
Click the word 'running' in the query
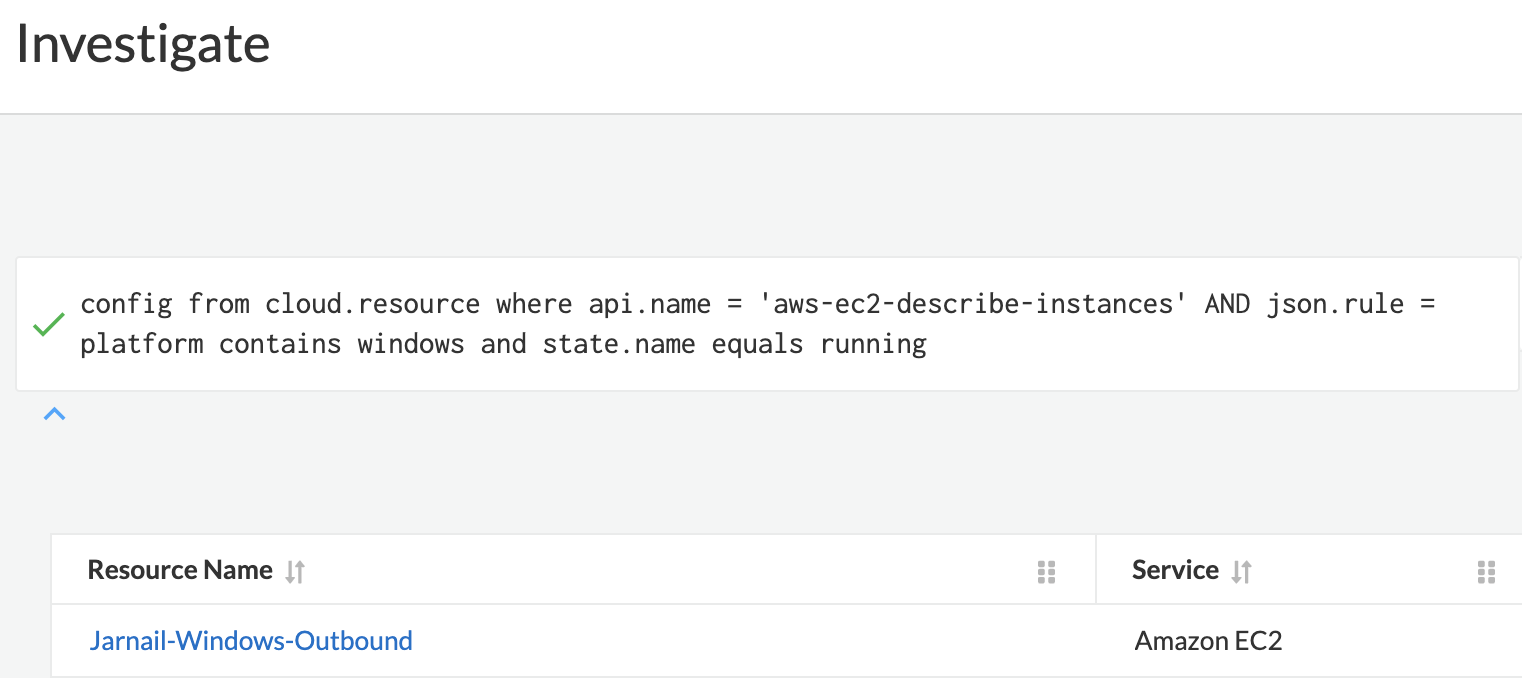coord(873,345)
